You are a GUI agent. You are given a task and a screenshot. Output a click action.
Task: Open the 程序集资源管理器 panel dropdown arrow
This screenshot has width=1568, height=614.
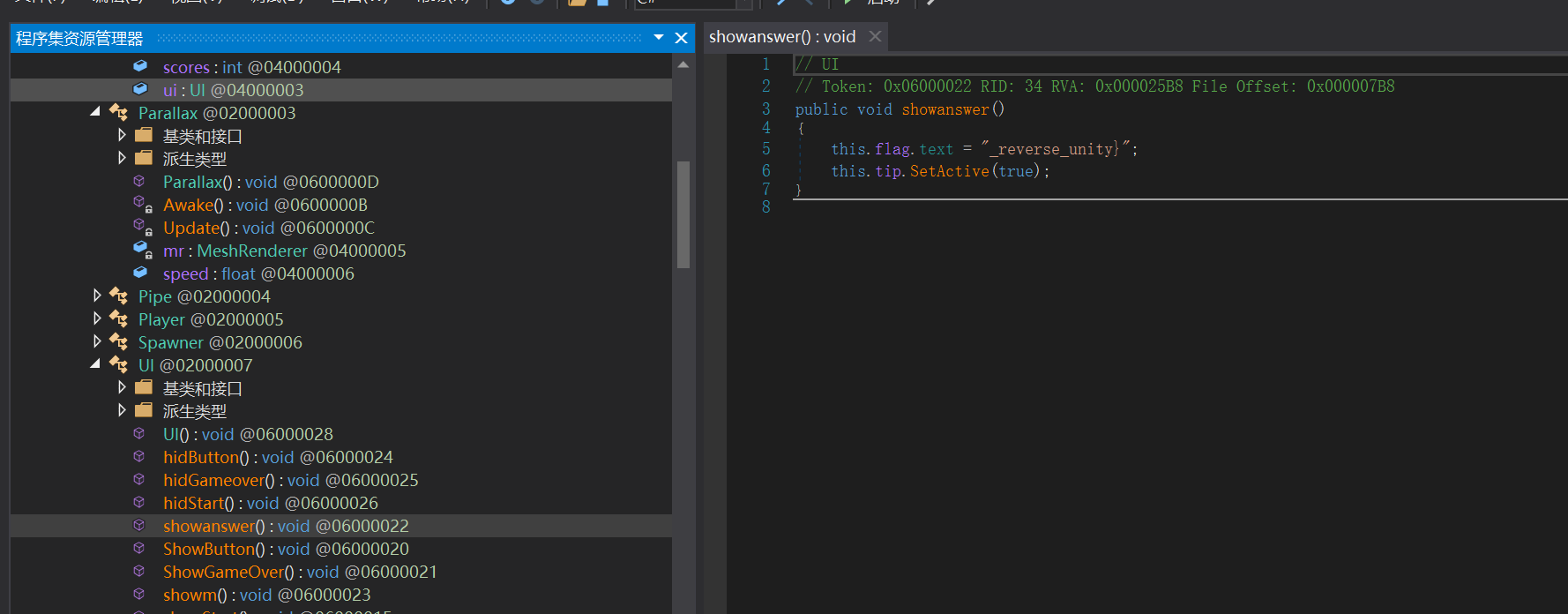pos(659,38)
